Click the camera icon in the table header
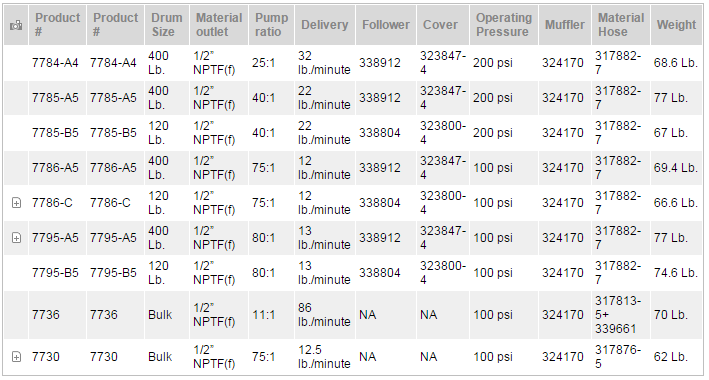Image resolution: width=709 pixels, height=380 pixels. pyautogui.click(x=16, y=25)
